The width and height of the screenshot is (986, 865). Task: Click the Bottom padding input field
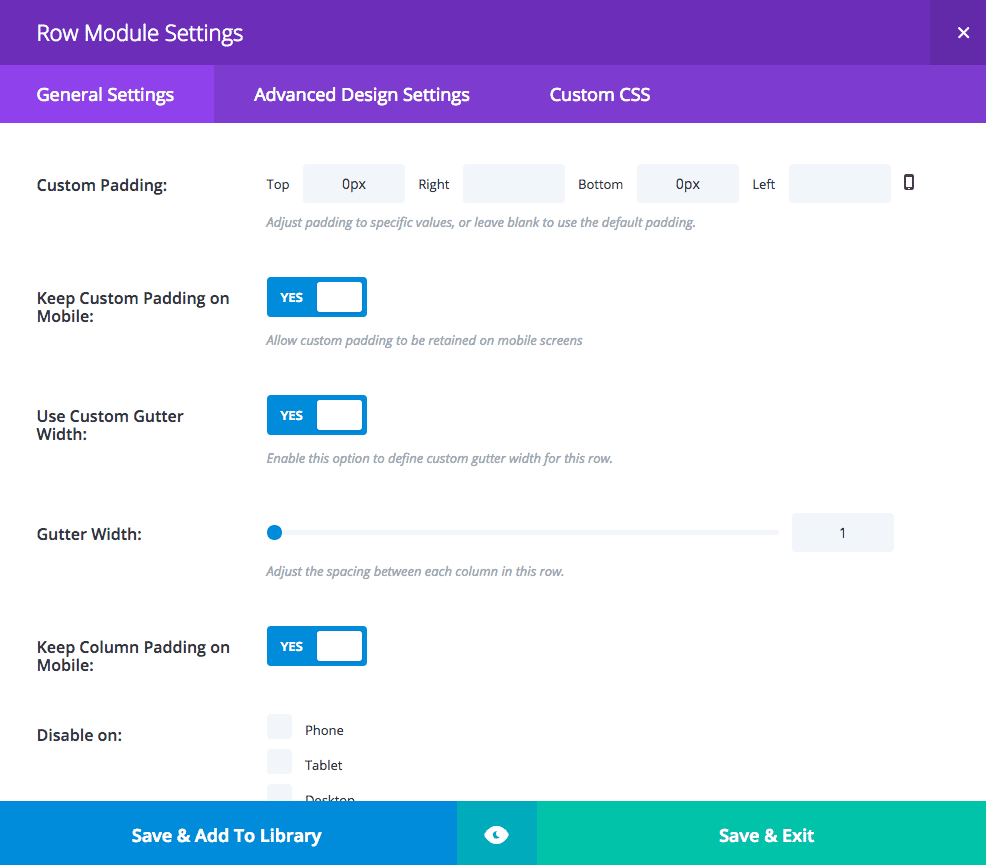pyautogui.click(x=688, y=184)
